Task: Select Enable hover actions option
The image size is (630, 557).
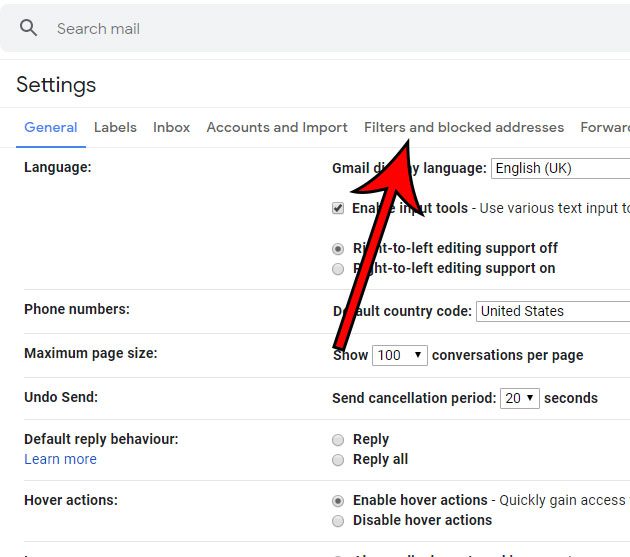Action: pyautogui.click(x=338, y=500)
